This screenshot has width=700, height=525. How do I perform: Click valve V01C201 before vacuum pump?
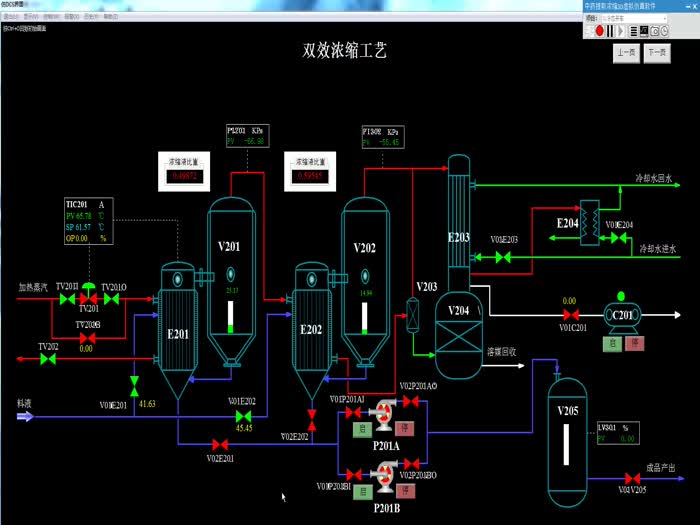click(x=569, y=315)
